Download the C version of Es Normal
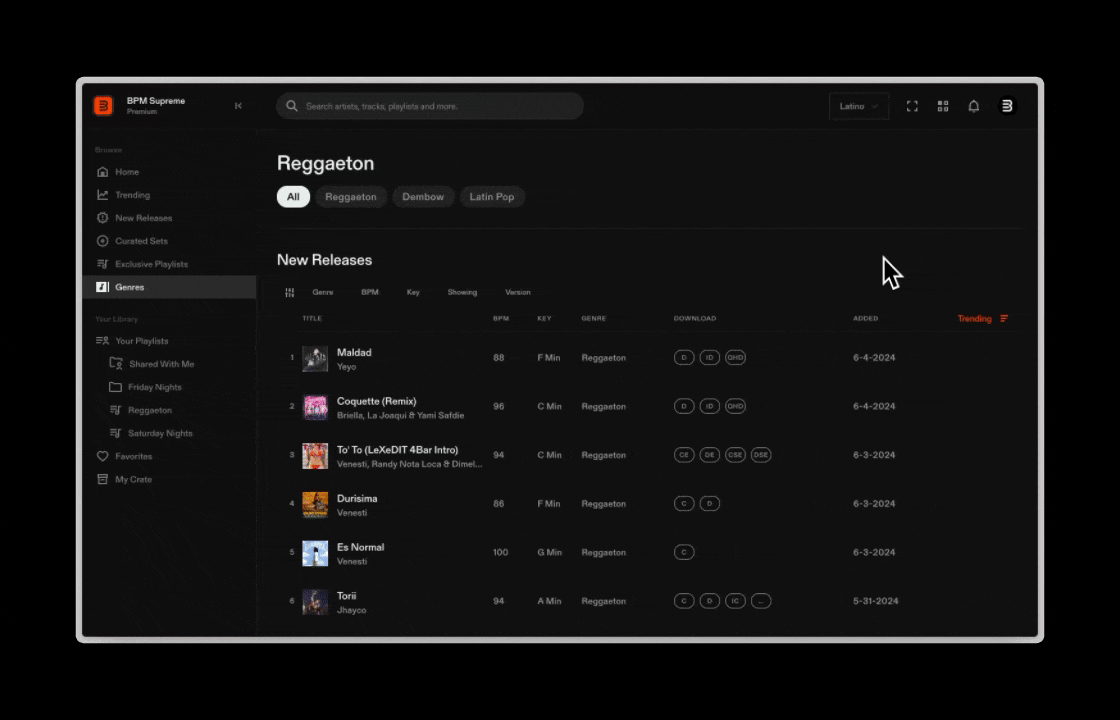Image resolution: width=1120 pixels, height=720 pixels. pos(684,552)
